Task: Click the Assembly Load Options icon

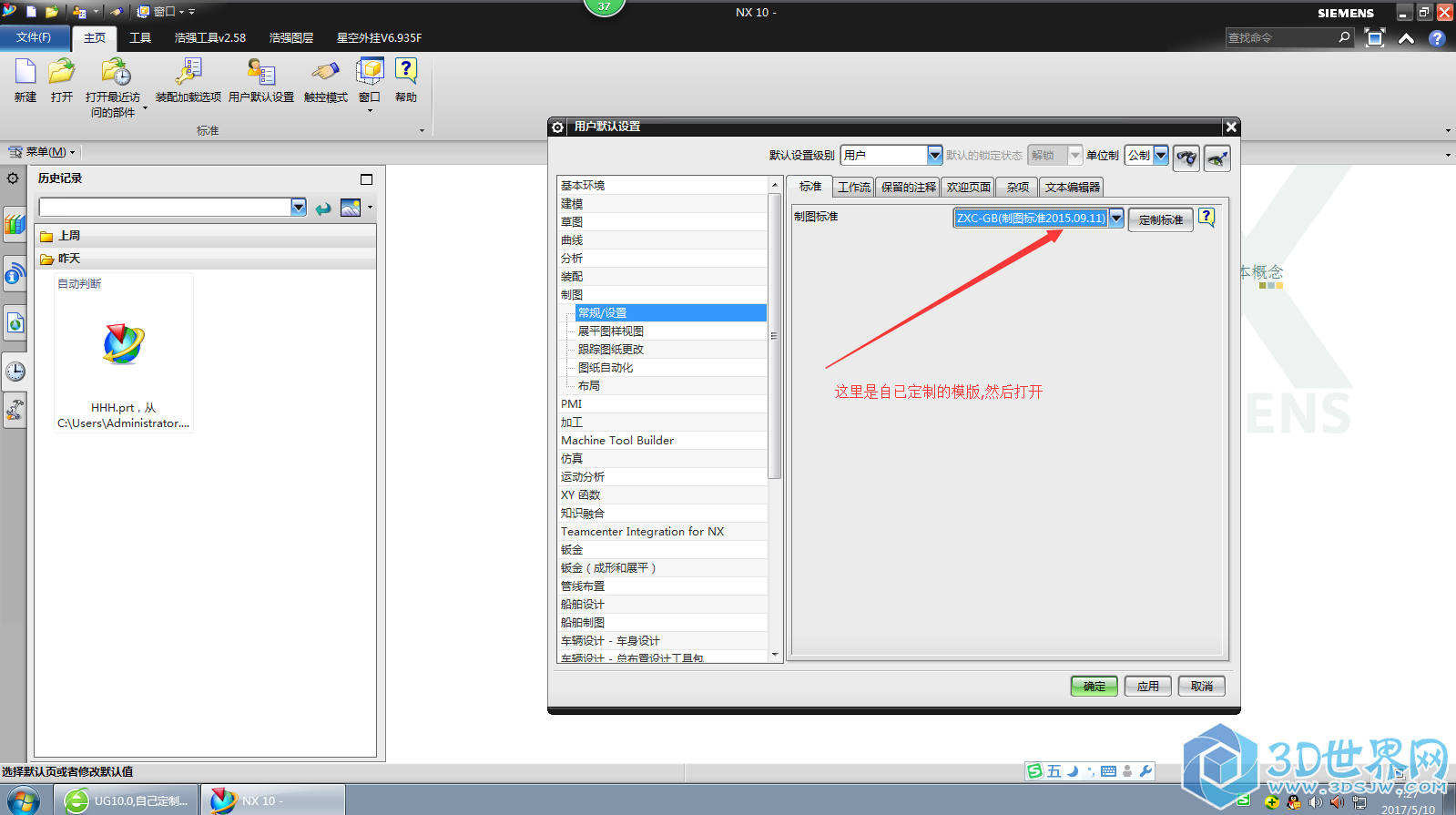Action: click(188, 73)
